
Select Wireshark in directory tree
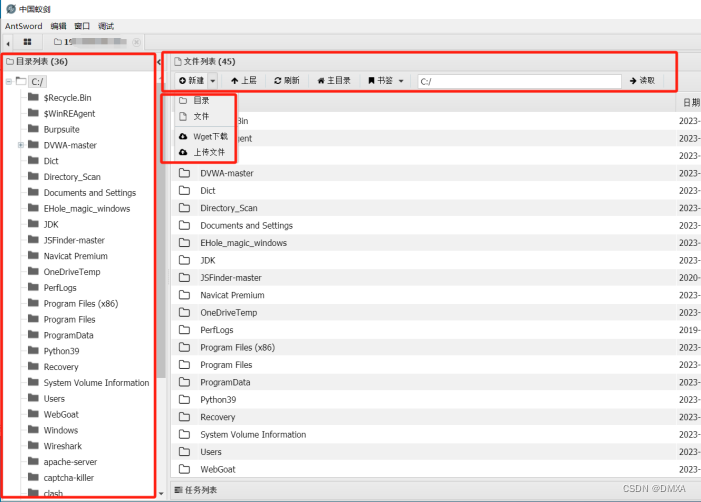(x=63, y=446)
